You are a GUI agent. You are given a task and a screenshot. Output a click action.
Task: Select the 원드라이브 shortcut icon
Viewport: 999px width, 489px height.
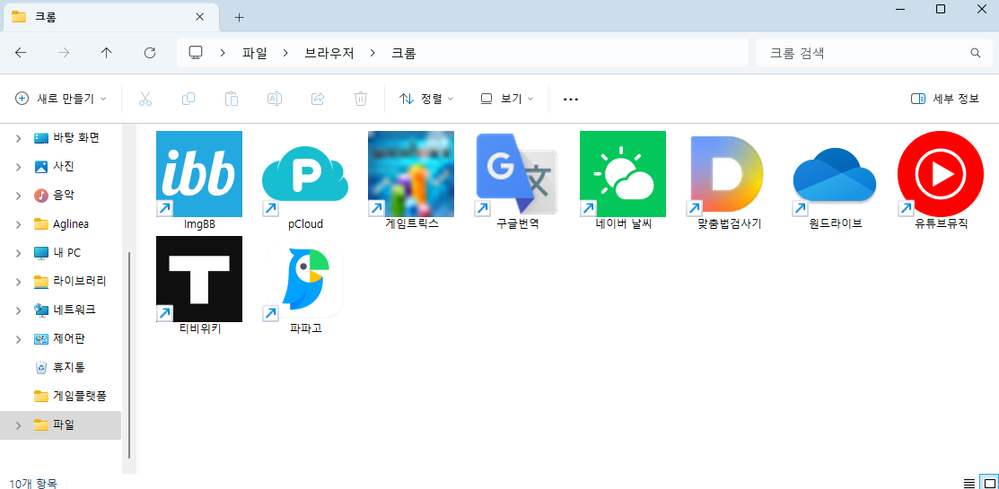[x=834, y=174]
